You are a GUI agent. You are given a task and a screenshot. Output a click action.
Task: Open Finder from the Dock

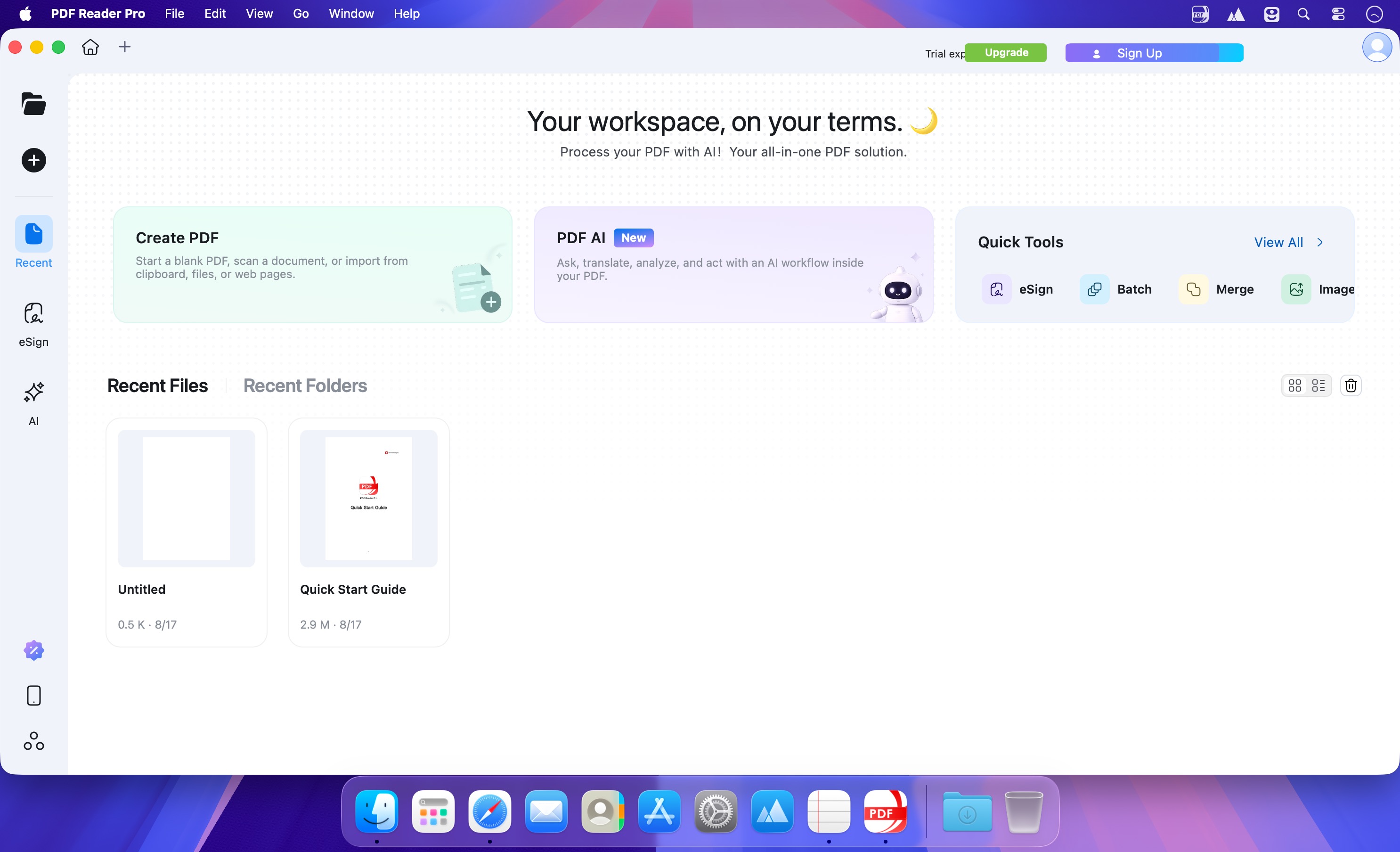point(377,811)
